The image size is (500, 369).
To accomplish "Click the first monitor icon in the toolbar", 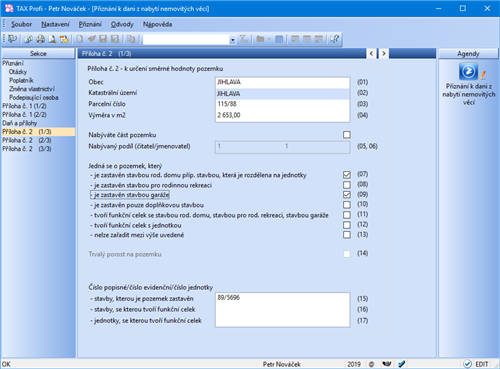I will click(x=295, y=39).
